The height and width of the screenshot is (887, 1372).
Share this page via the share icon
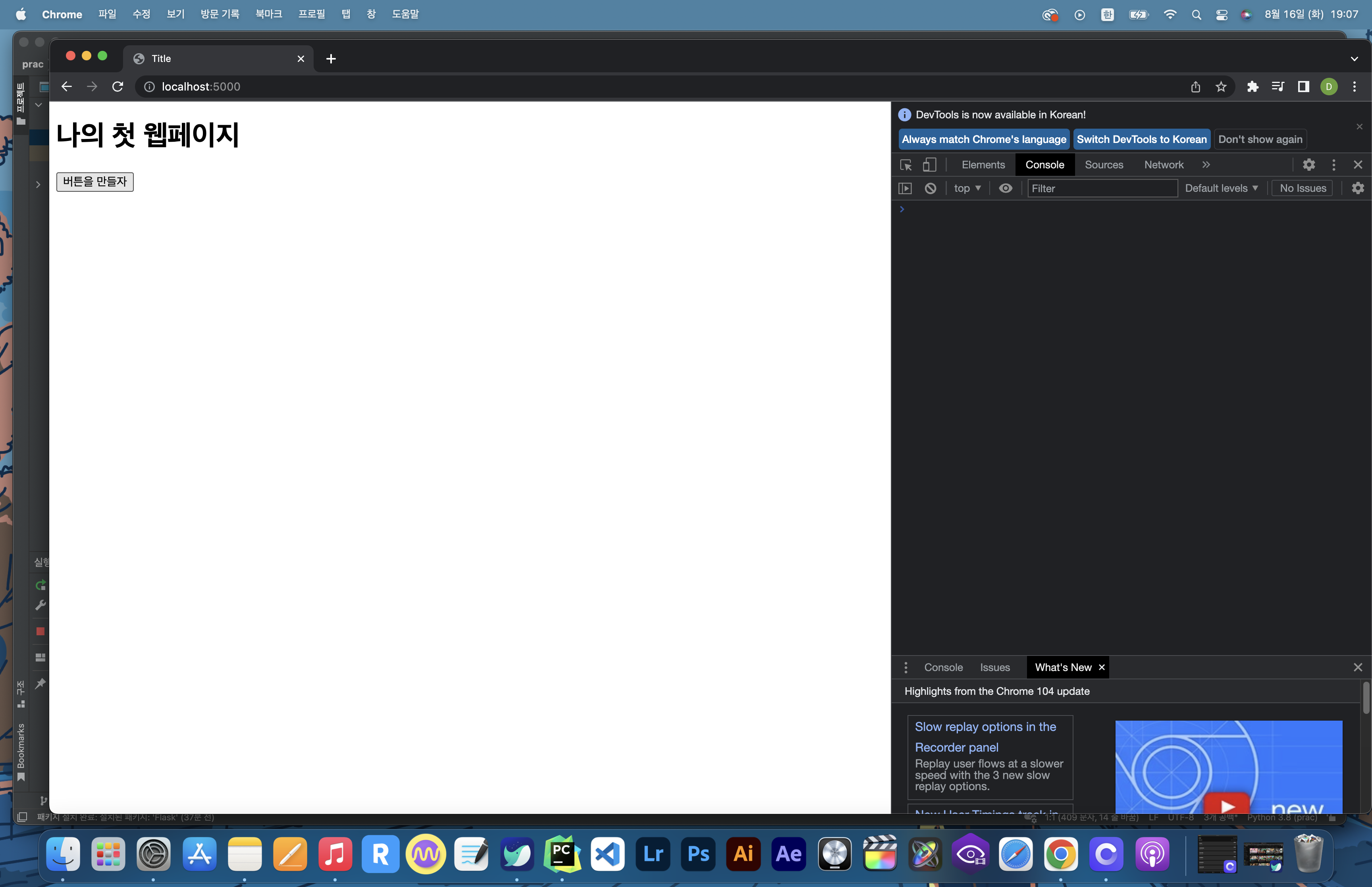(1195, 87)
